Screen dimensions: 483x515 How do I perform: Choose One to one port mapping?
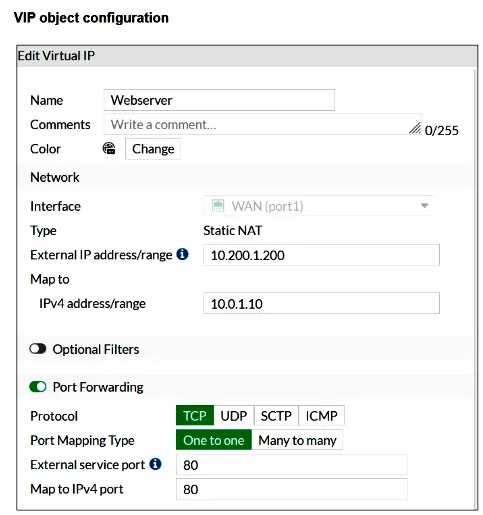click(x=214, y=440)
